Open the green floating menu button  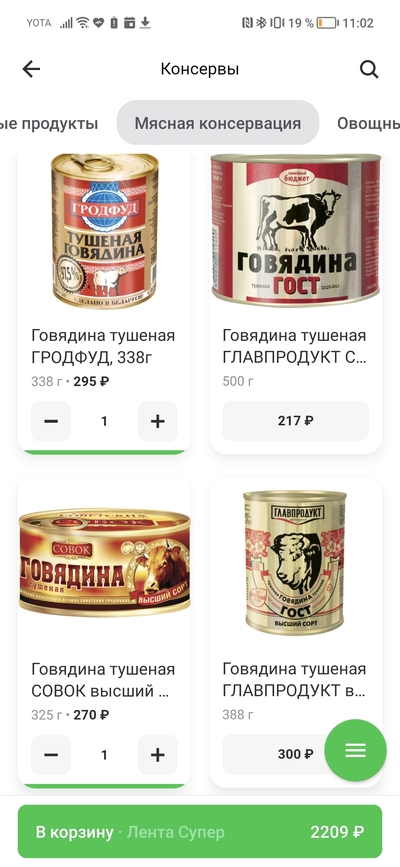tap(355, 750)
